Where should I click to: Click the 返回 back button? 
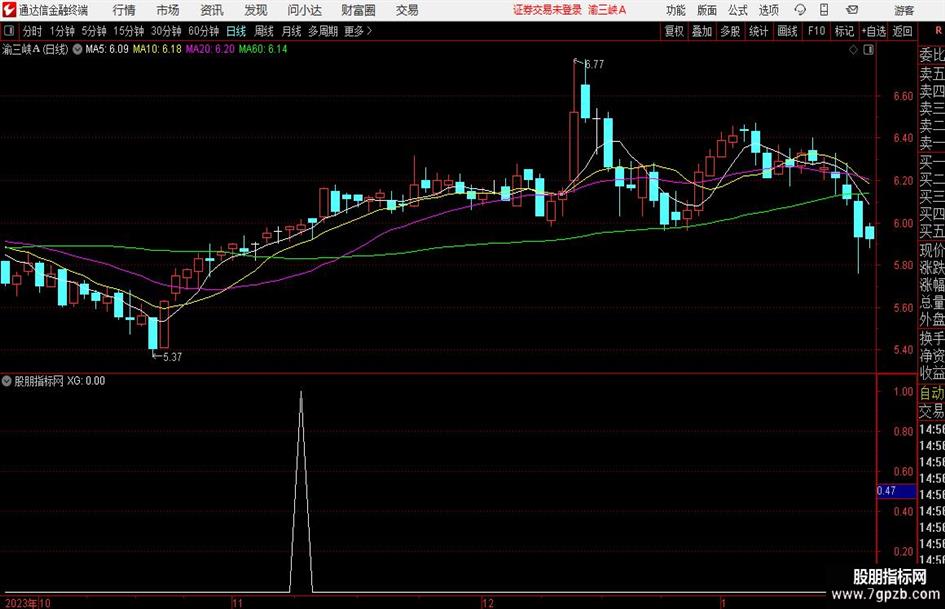902,31
